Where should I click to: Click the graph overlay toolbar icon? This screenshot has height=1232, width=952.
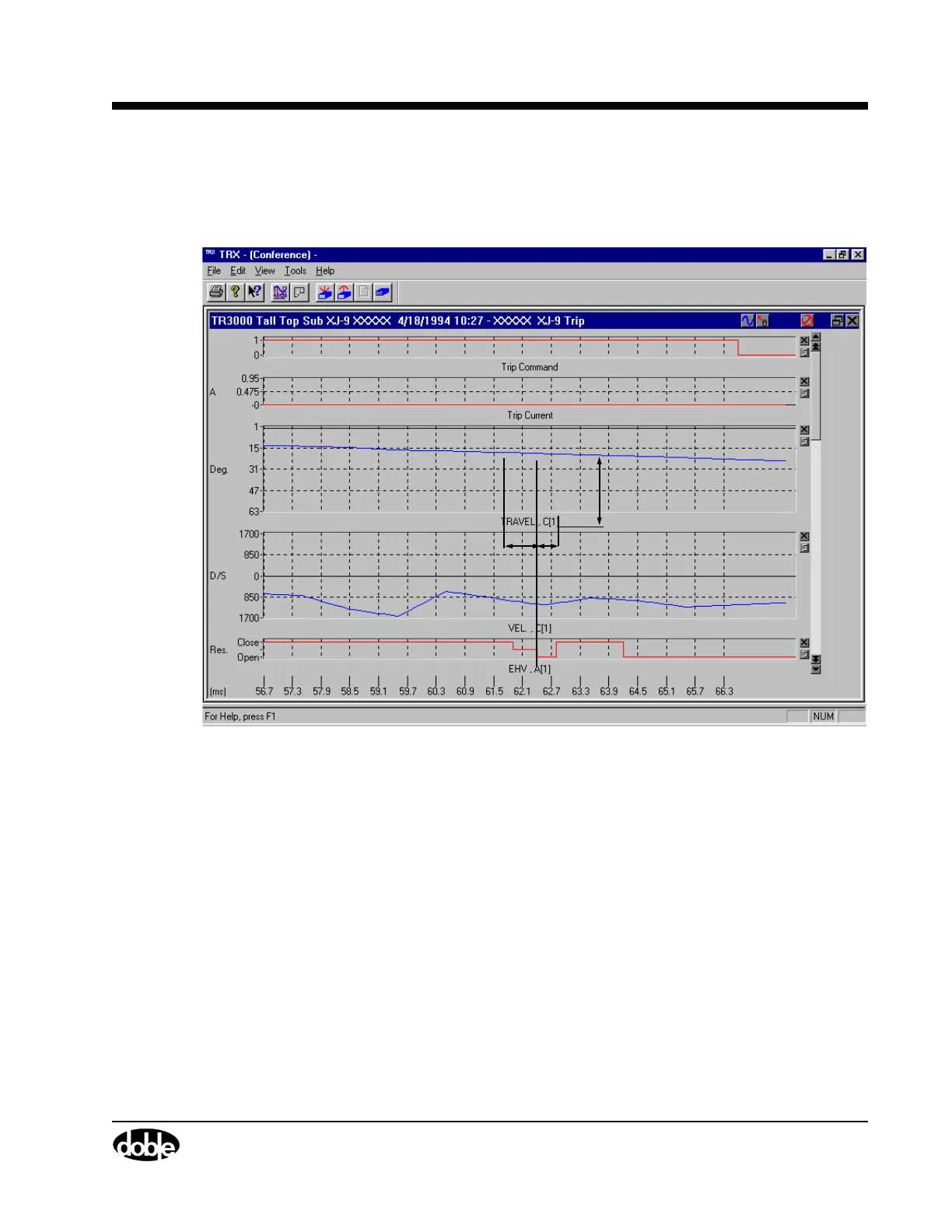[x=280, y=292]
